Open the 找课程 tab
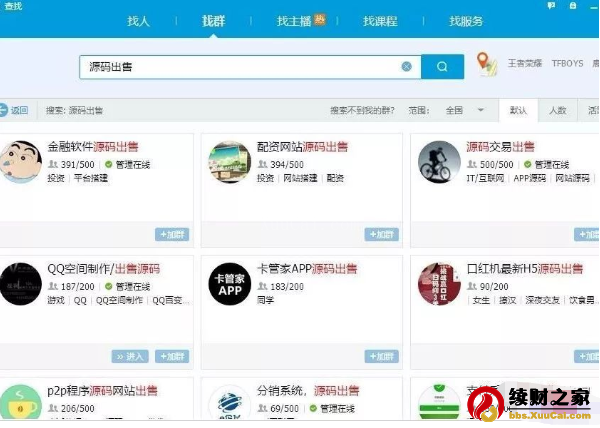 click(381, 20)
